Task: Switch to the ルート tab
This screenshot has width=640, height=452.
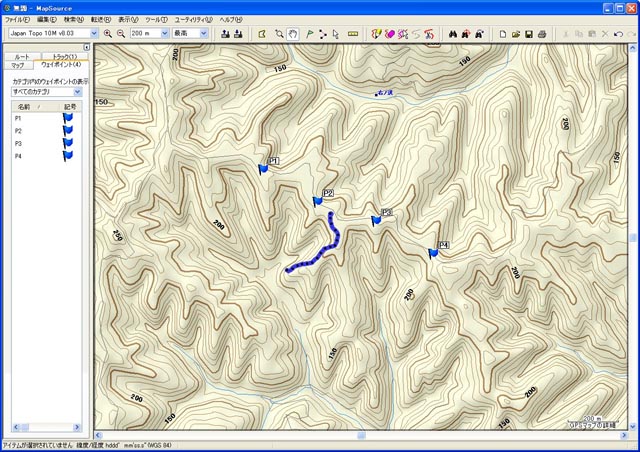Action: point(22,56)
